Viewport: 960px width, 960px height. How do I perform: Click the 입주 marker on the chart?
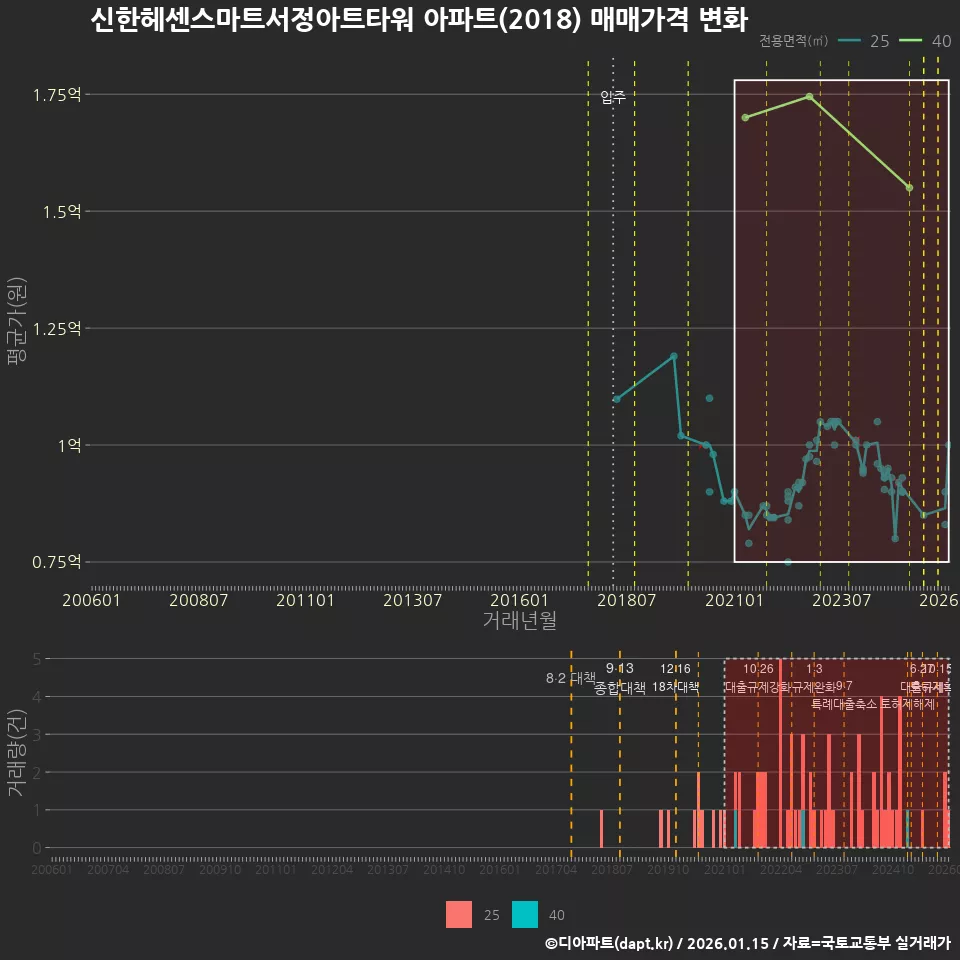click(x=613, y=97)
